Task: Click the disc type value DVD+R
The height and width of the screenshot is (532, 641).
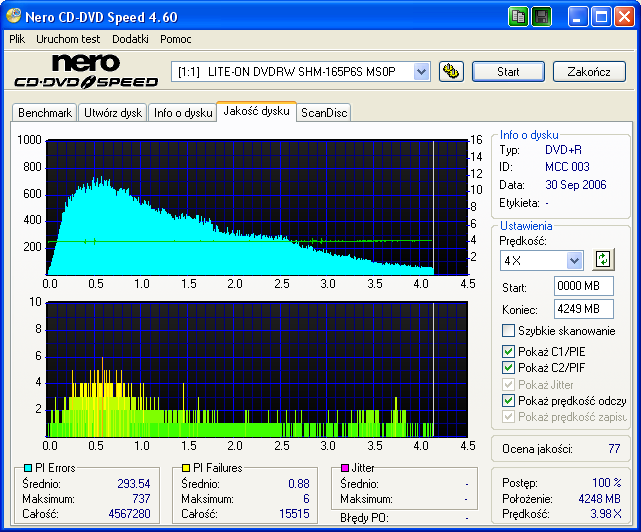Action: 563,150
